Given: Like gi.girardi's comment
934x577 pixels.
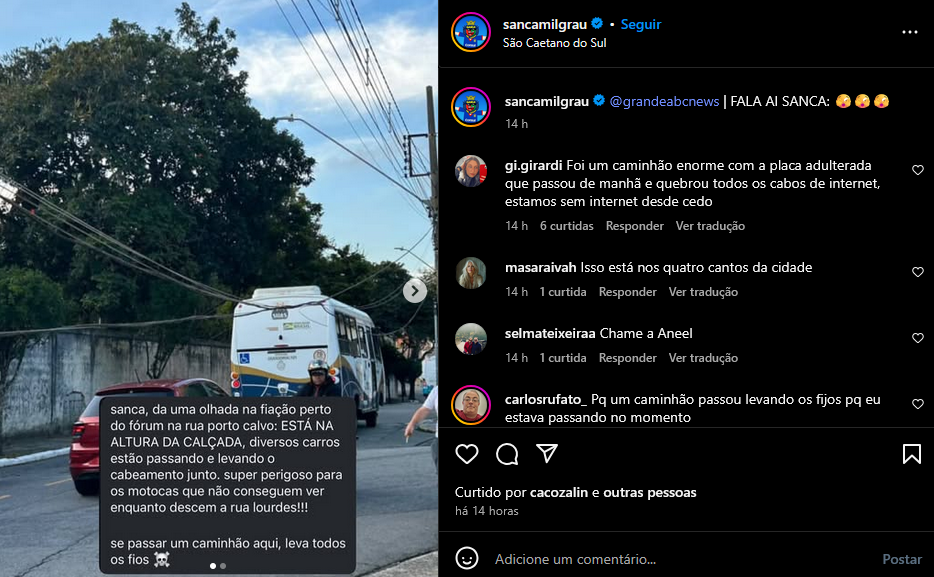Looking at the screenshot, I should (917, 170).
